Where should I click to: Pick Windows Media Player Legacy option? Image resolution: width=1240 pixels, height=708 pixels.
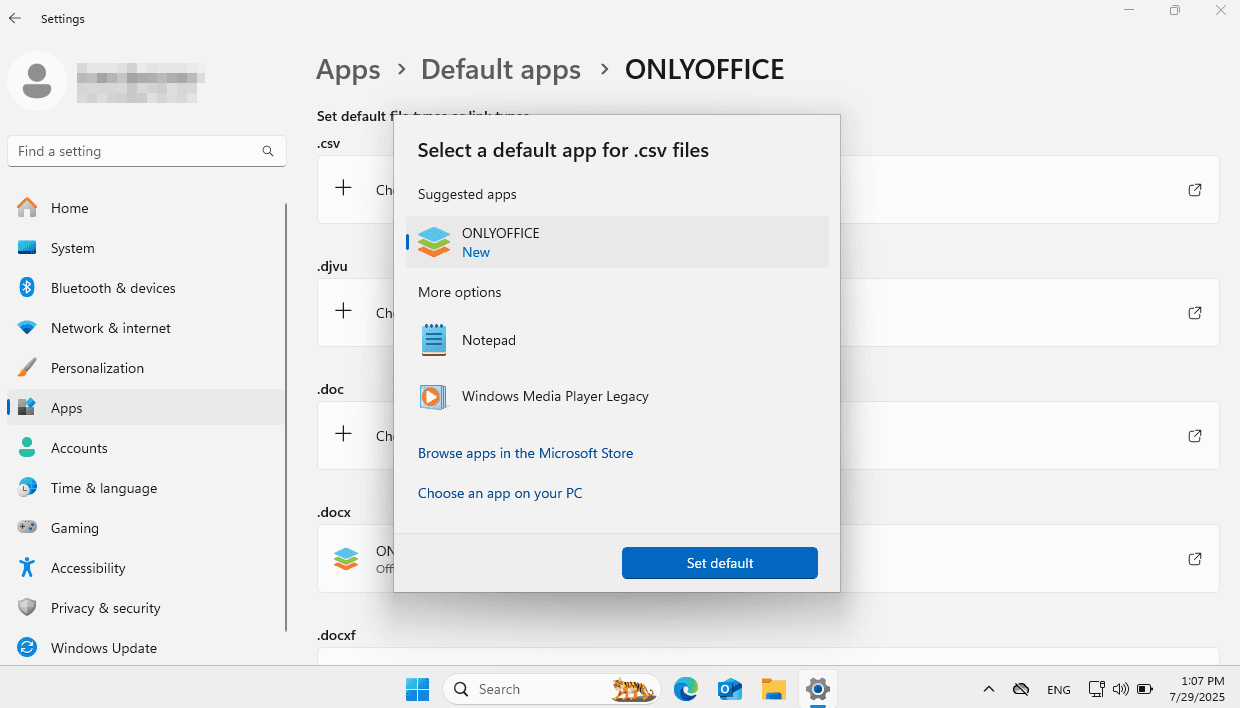tap(617, 396)
